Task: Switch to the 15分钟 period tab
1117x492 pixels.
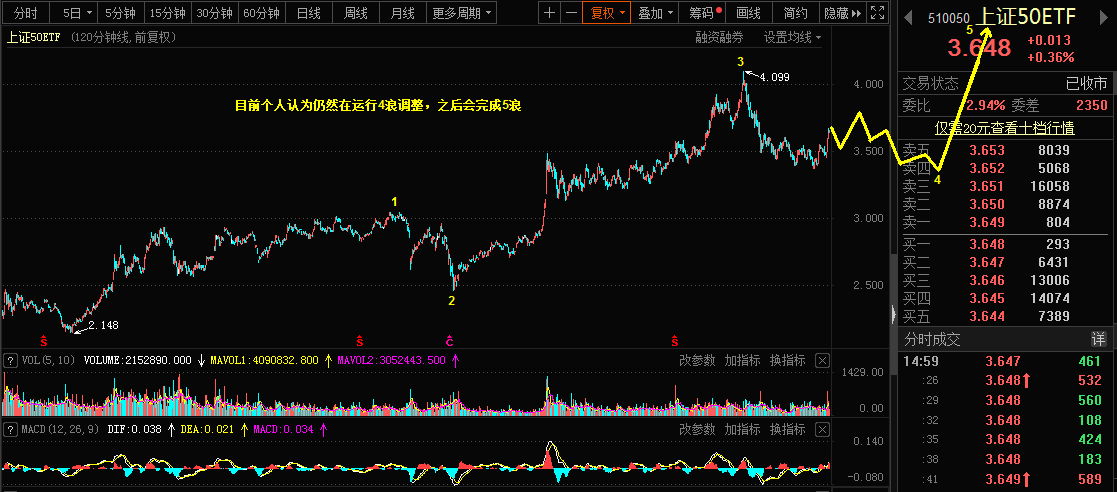Action: tap(167, 13)
